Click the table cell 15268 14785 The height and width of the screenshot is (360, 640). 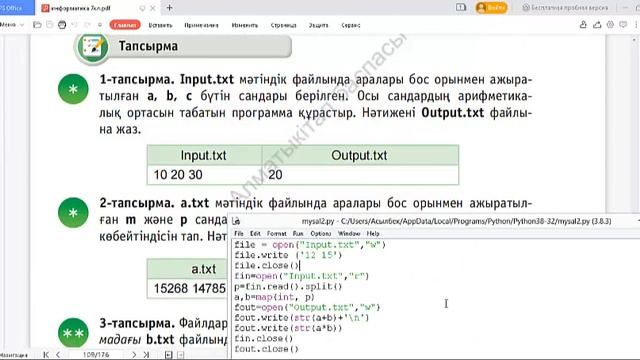point(188,289)
